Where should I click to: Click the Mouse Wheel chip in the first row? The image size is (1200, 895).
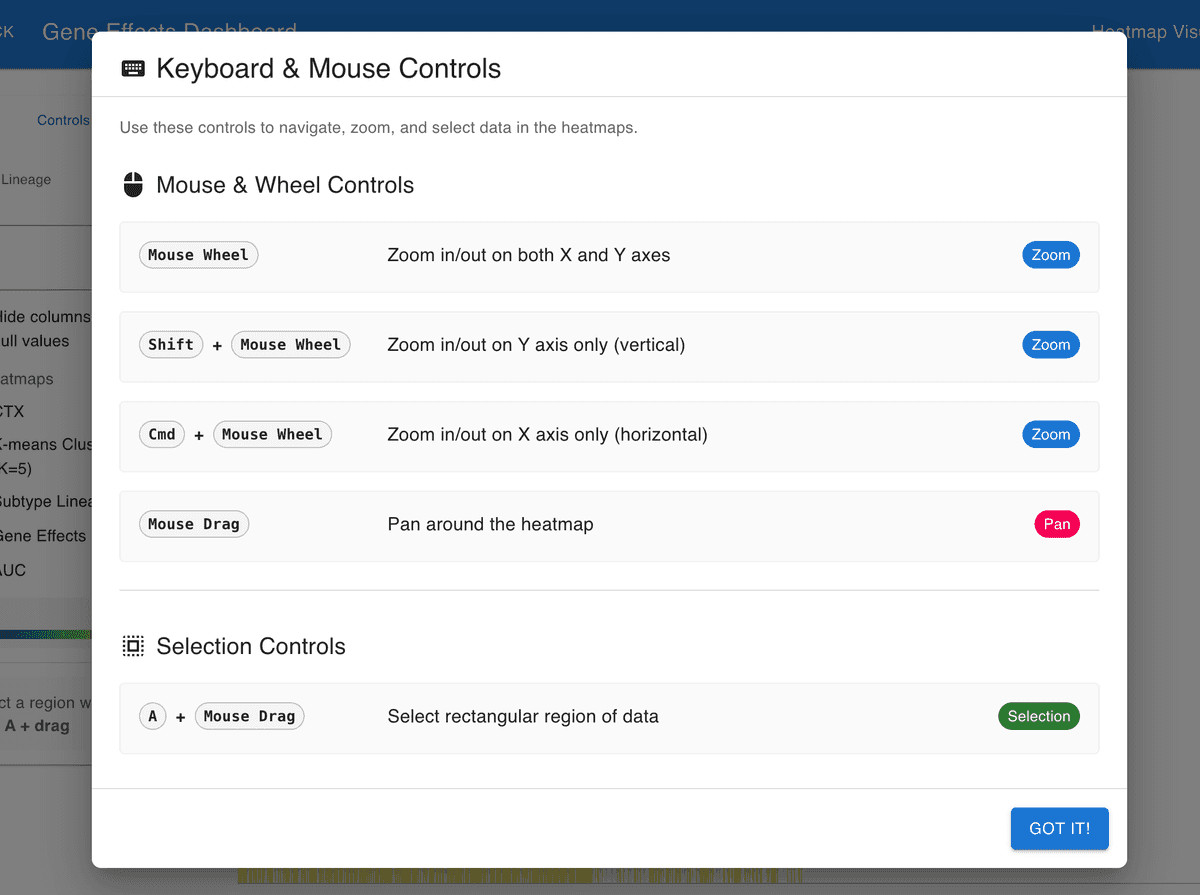click(x=198, y=255)
